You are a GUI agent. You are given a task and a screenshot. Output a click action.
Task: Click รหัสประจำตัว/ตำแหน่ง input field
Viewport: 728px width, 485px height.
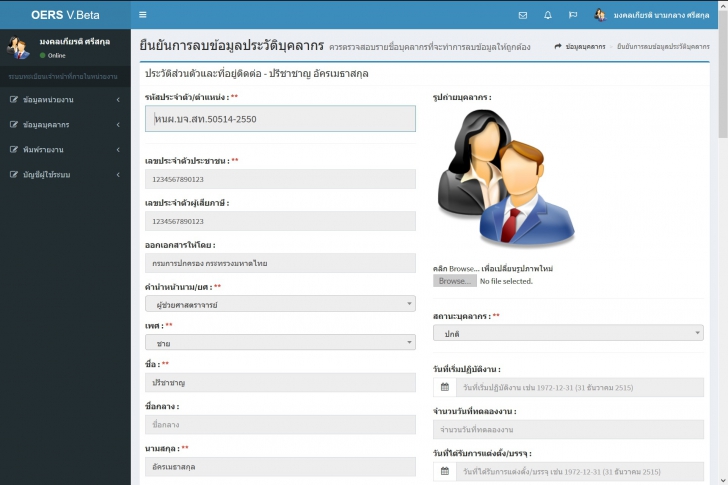(280, 119)
